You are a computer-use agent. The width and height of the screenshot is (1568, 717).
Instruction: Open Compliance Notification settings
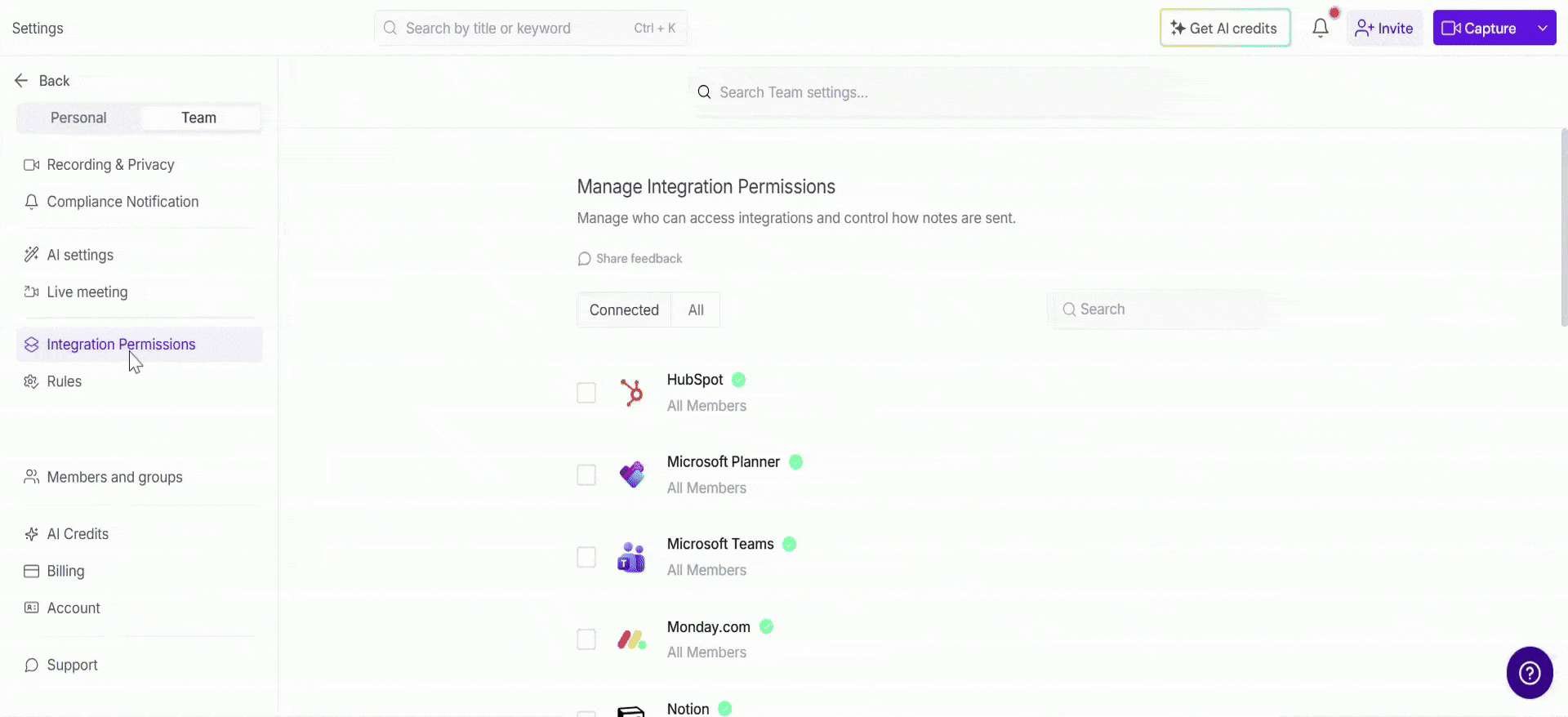[140, 202]
